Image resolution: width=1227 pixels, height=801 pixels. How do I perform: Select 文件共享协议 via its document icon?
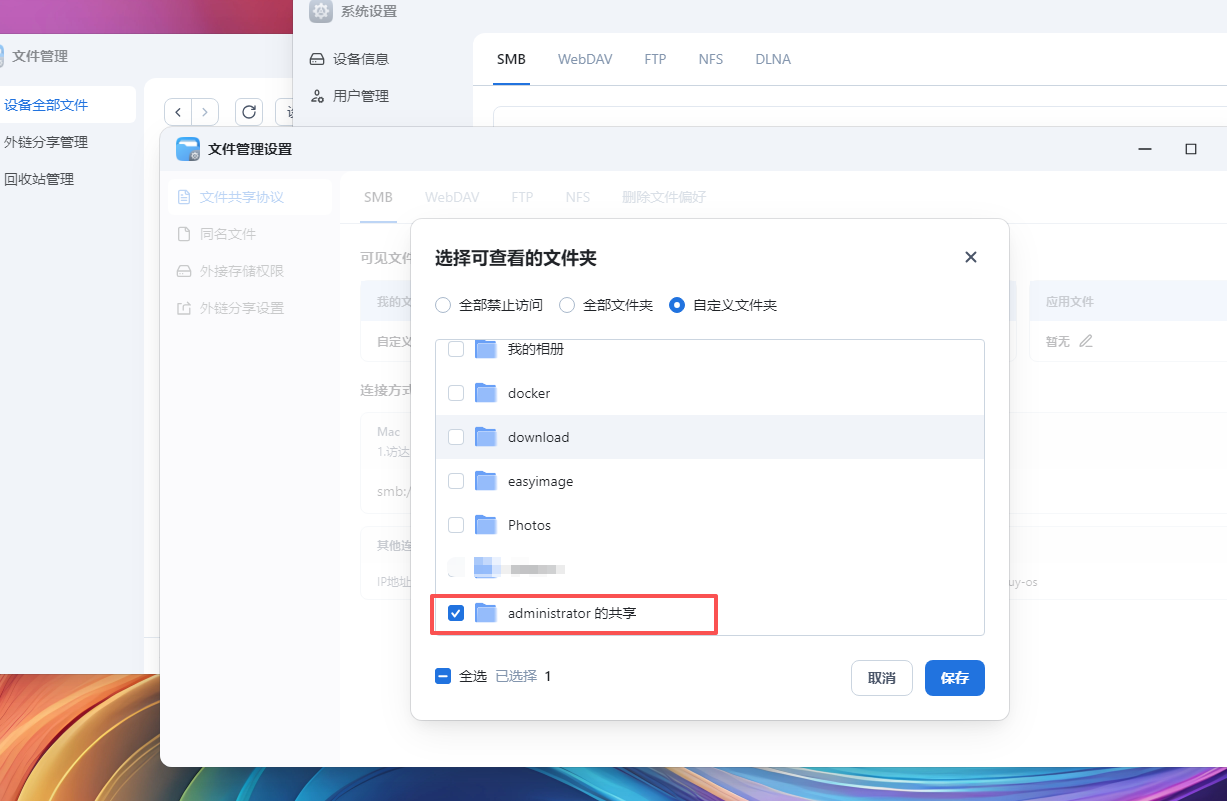(x=183, y=197)
